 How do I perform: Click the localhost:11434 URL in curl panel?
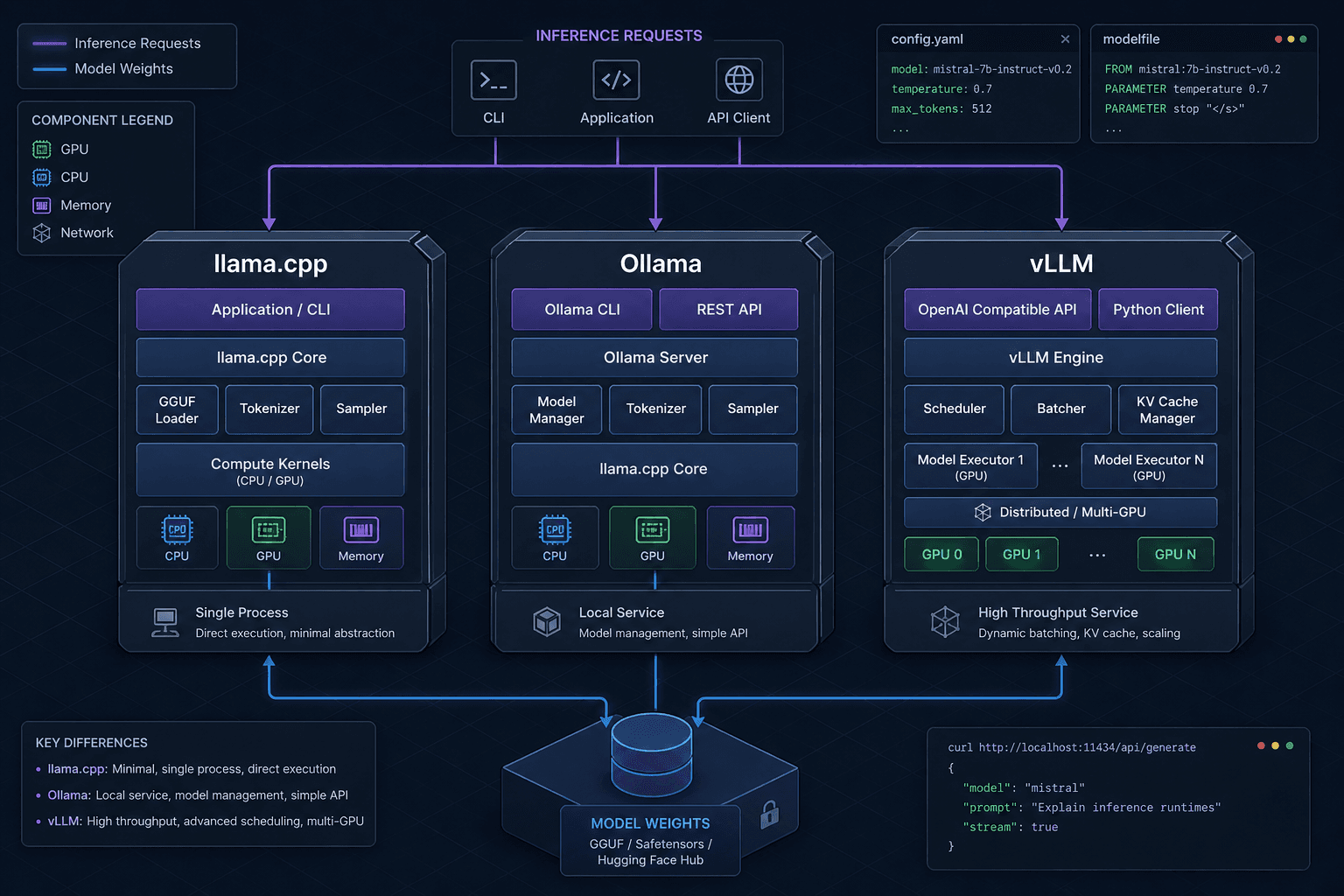click(x=1088, y=747)
